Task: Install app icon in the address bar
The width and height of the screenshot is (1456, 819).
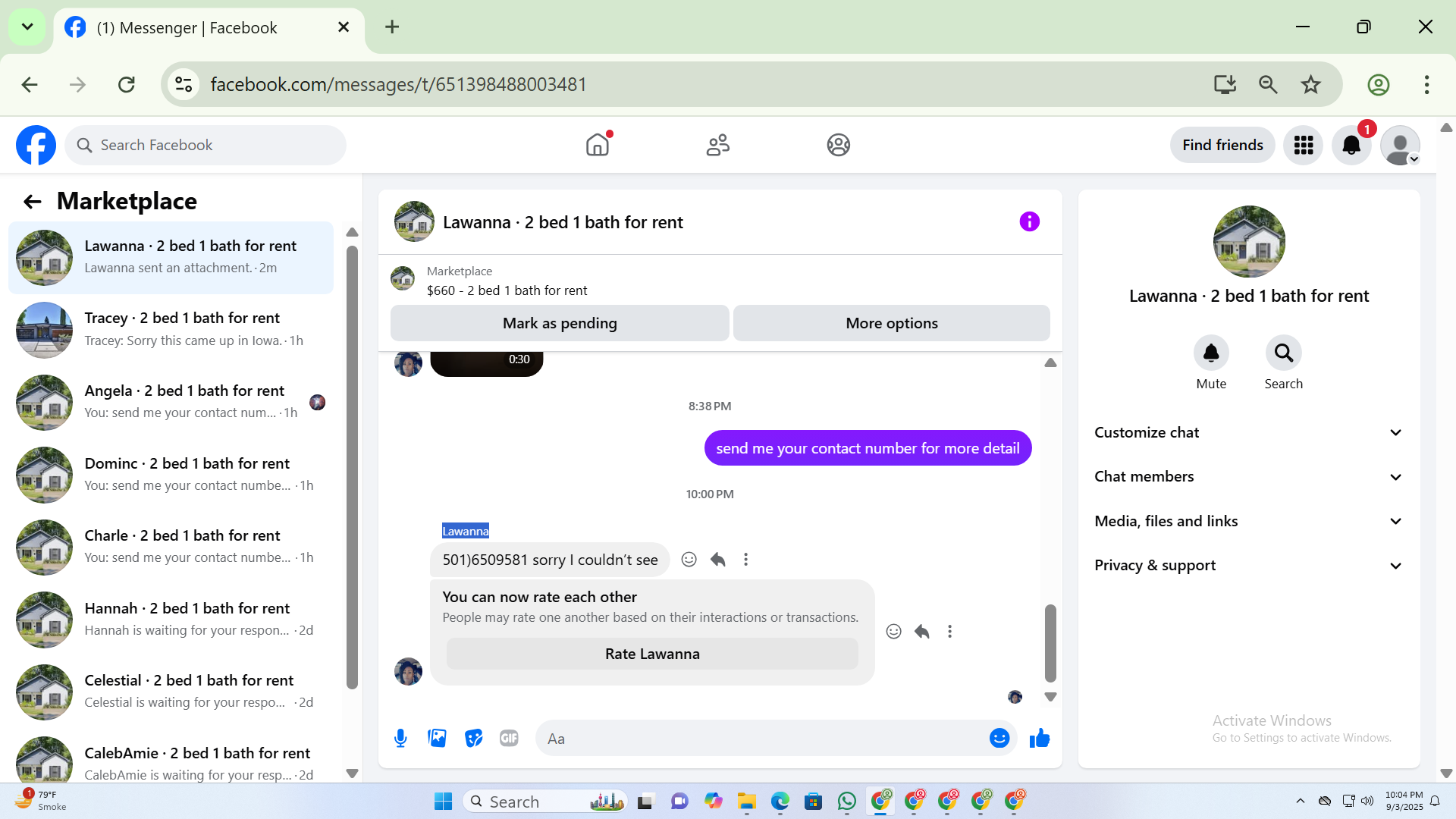Action: pyautogui.click(x=1225, y=84)
